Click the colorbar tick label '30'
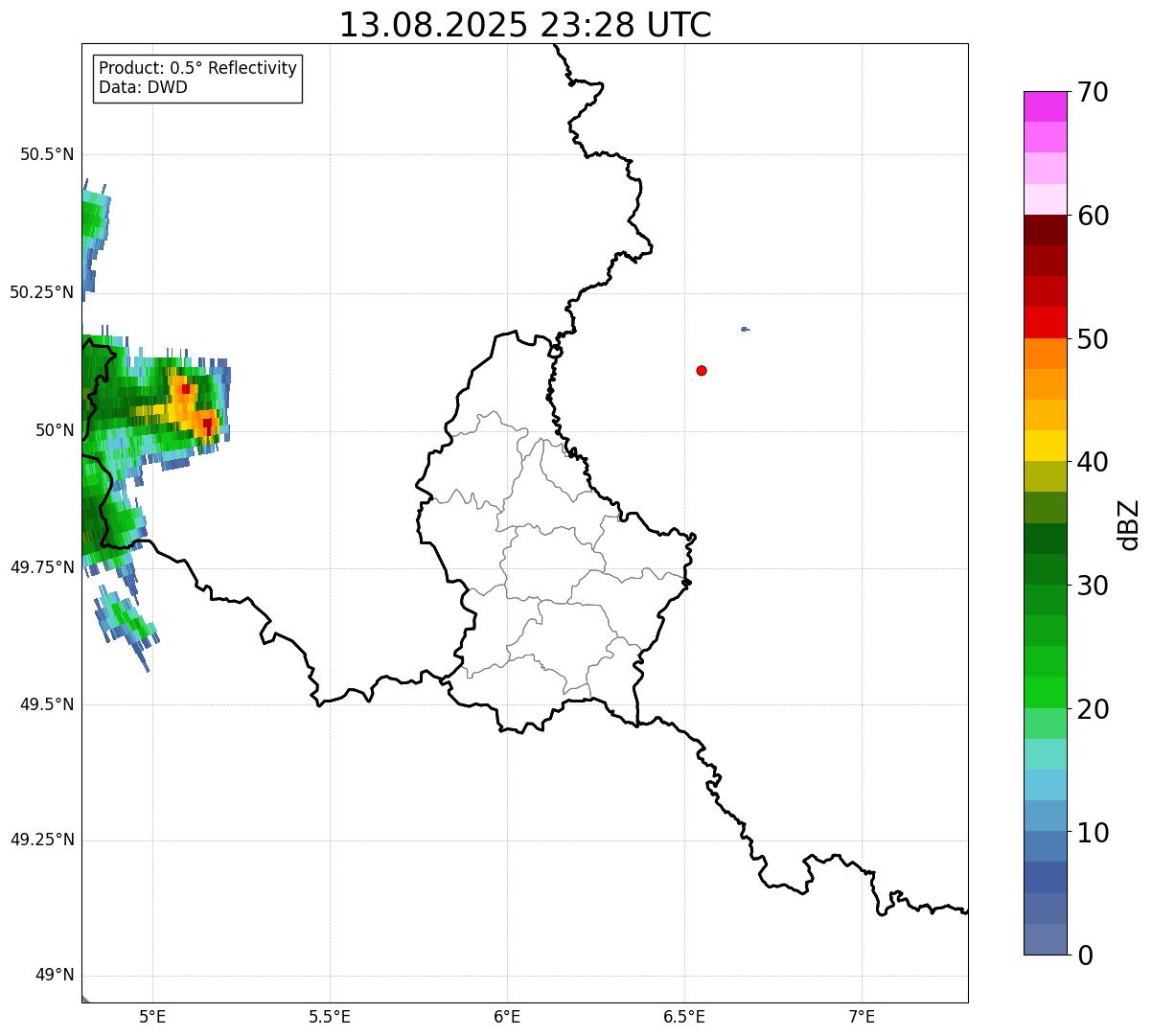Screen dimensions: 1152x1036 click(x=1093, y=586)
